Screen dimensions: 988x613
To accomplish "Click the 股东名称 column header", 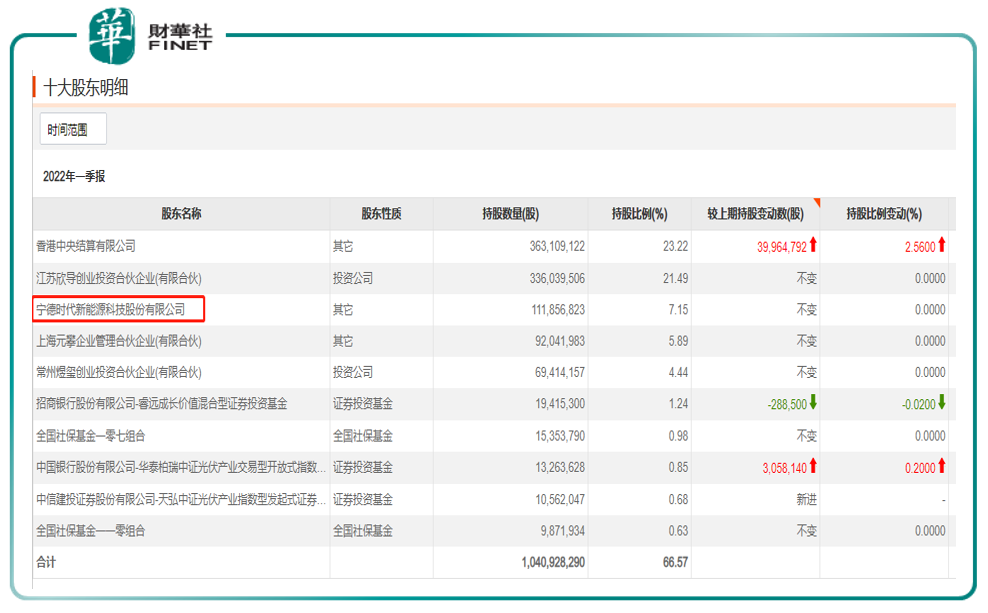I will 181,214.
